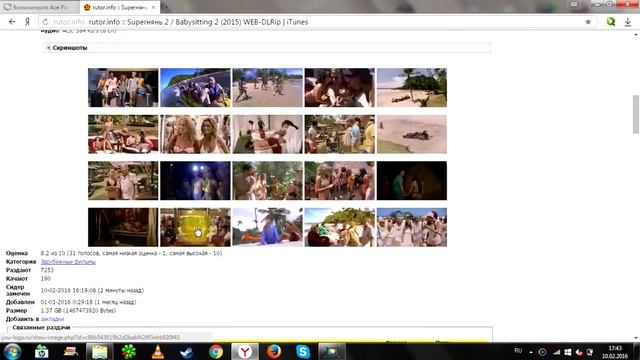Open screenshot of people running on beach
Image resolution: width=640 pixels, height=360 pixels.
point(267,87)
